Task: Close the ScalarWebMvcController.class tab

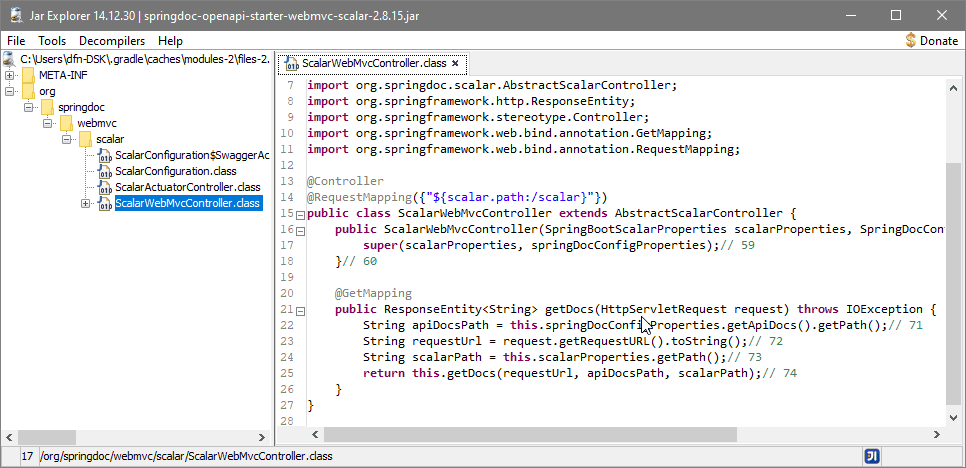Action: coord(455,63)
